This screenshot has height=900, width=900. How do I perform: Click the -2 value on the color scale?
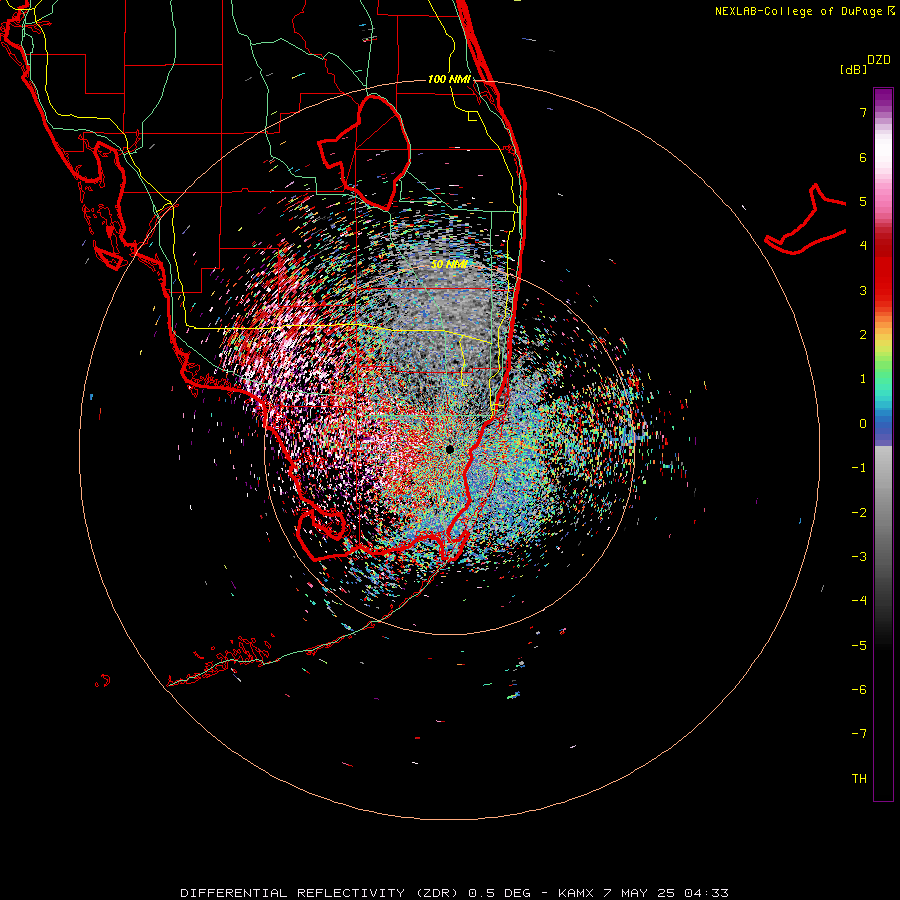[x=859, y=513]
